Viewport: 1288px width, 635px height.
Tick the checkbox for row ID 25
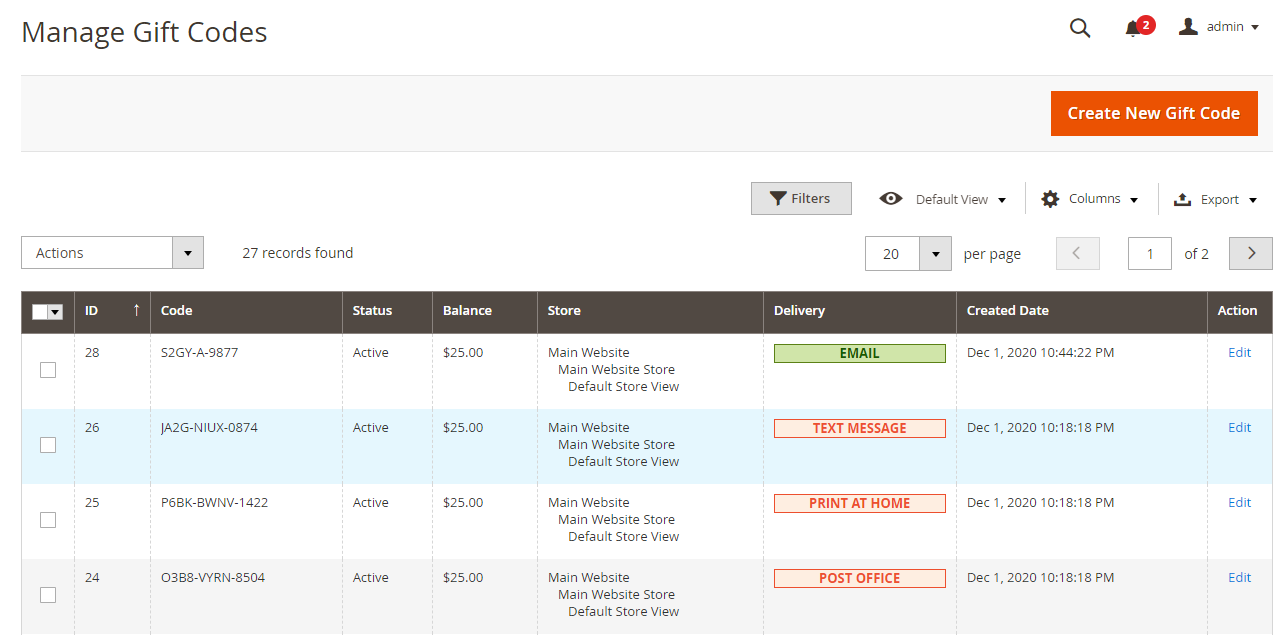48,520
